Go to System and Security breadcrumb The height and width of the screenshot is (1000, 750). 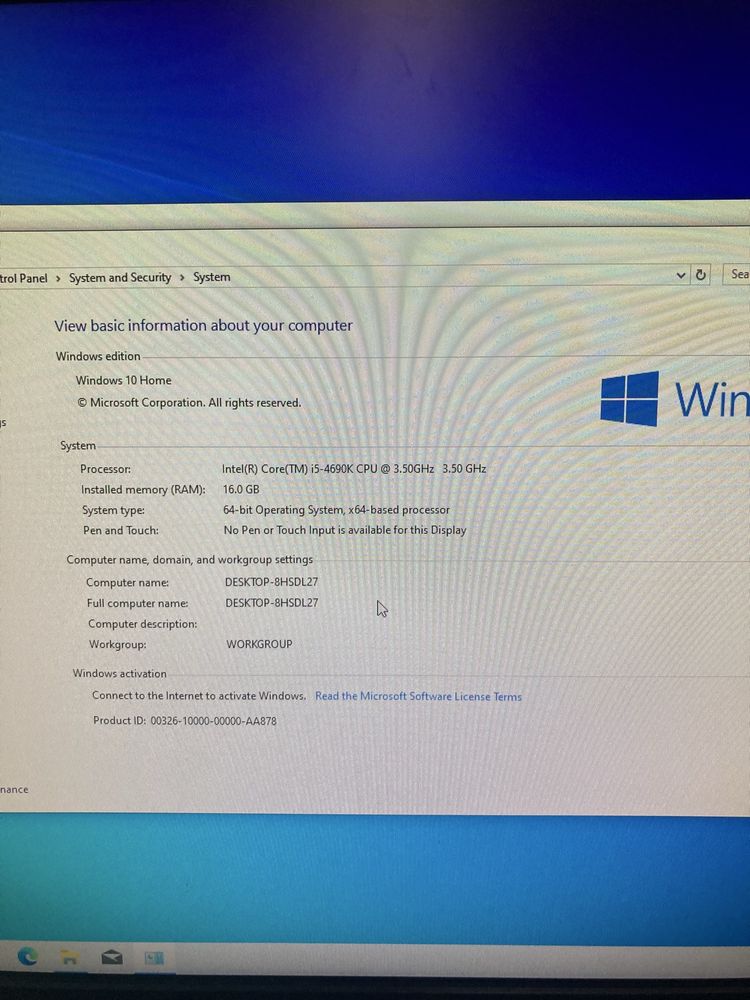tap(120, 277)
